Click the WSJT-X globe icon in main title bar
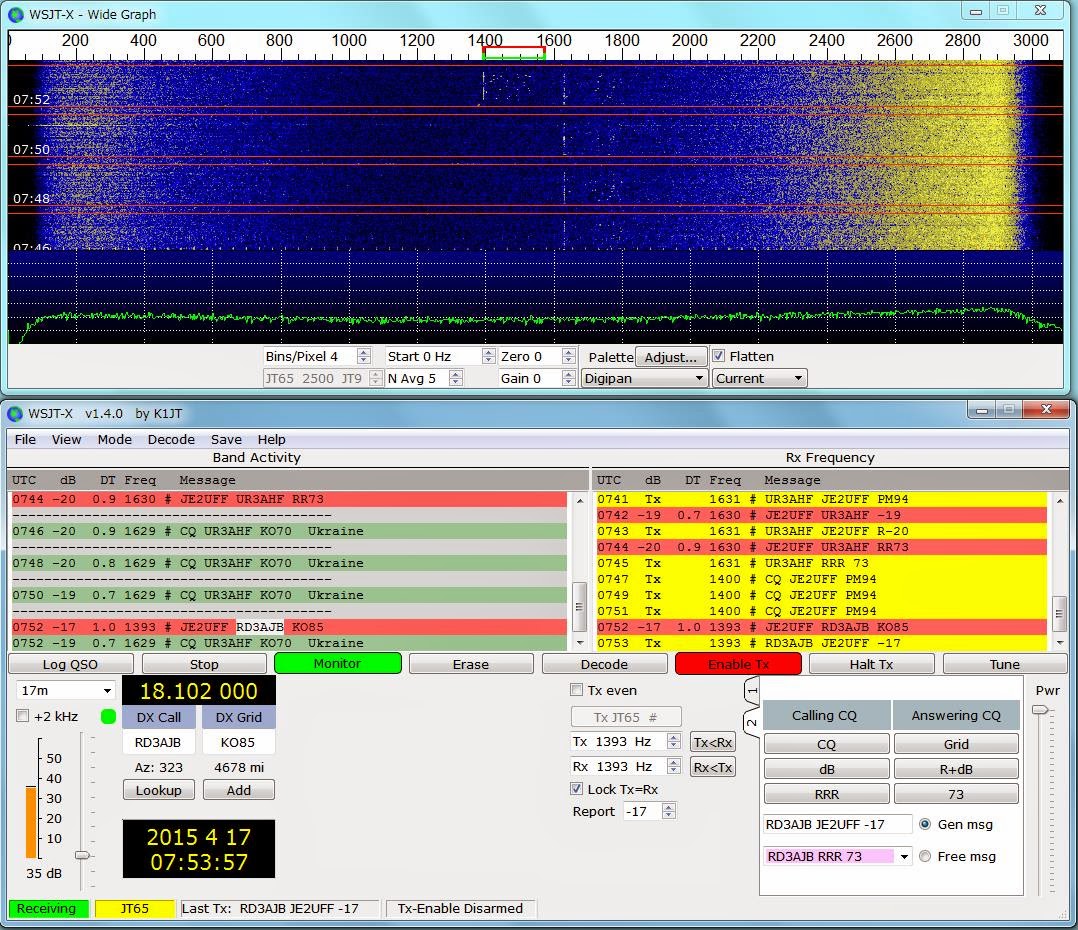The width and height of the screenshot is (1078, 930). pyautogui.click(x=16, y=413)
